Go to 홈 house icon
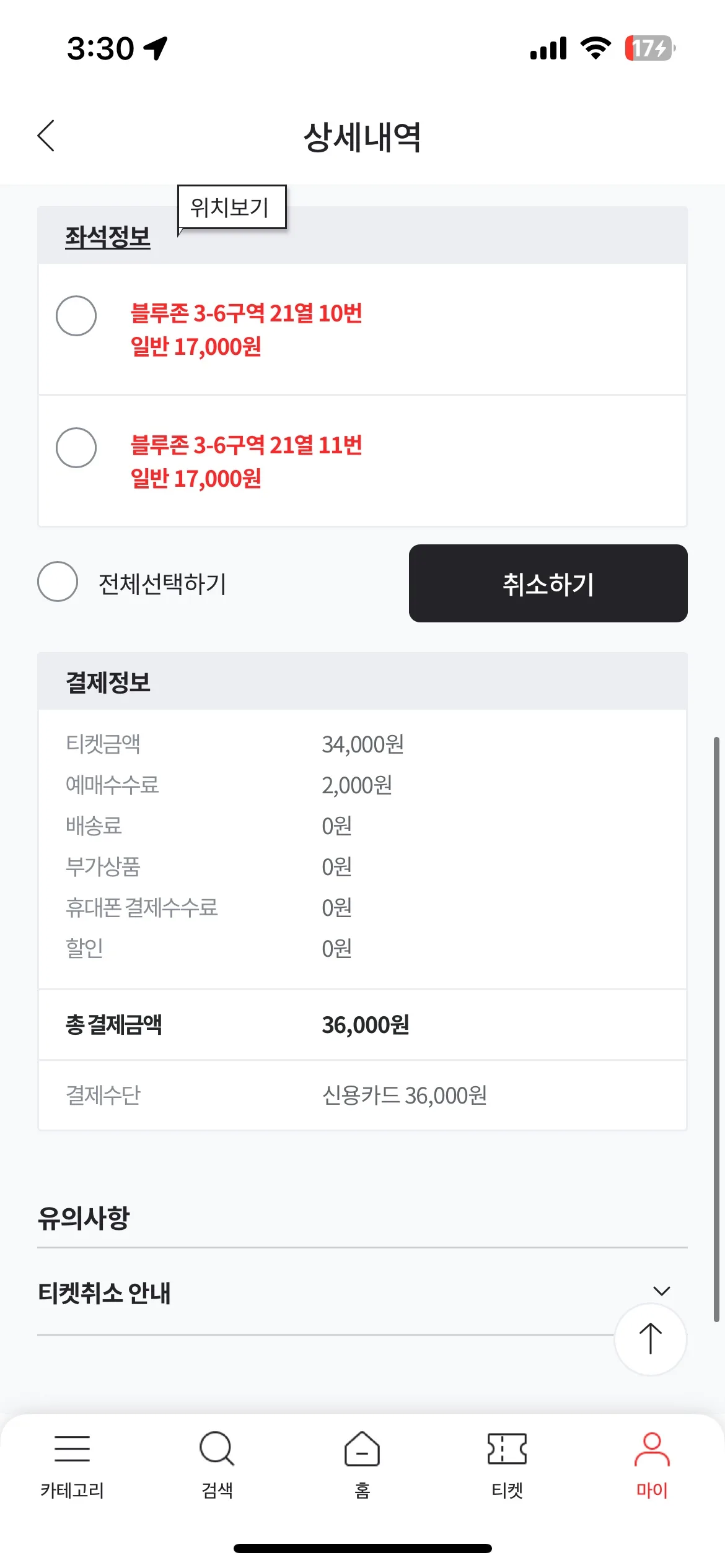725x1568 pixels. point(362,1448)
